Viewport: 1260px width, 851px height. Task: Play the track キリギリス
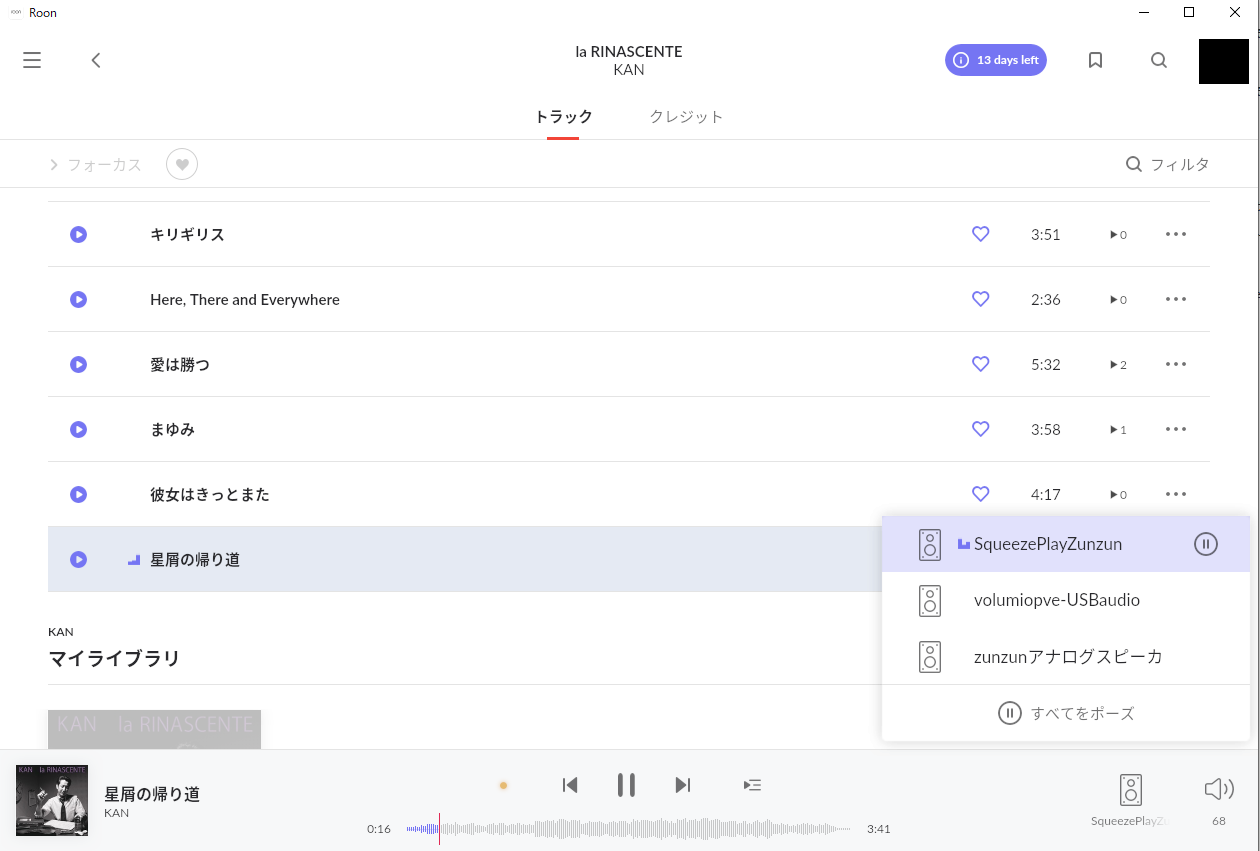[78, 234]
